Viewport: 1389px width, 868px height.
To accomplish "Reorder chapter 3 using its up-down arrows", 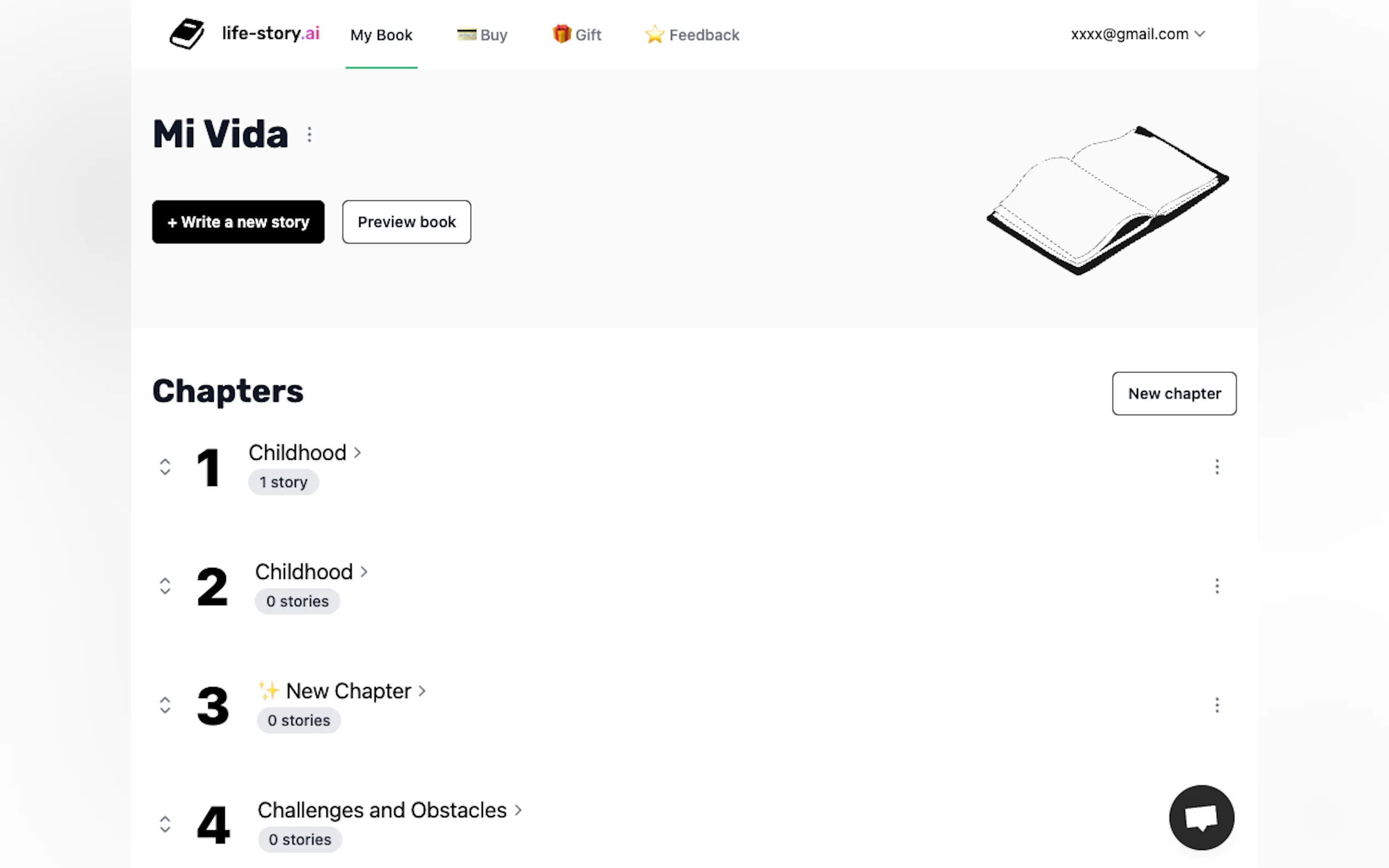I will 165,705.
